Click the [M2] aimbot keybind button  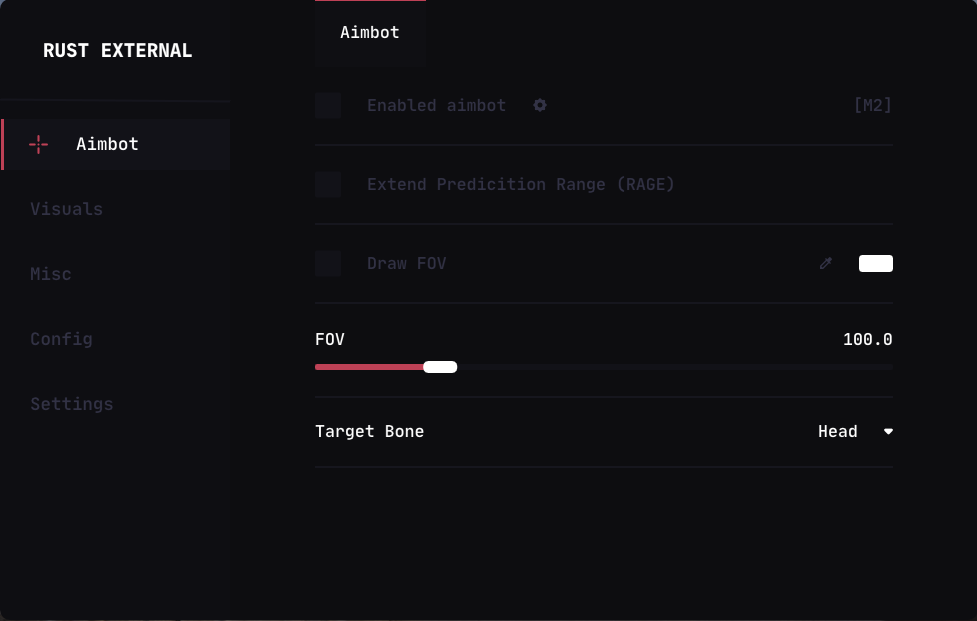tap(872, 105)
